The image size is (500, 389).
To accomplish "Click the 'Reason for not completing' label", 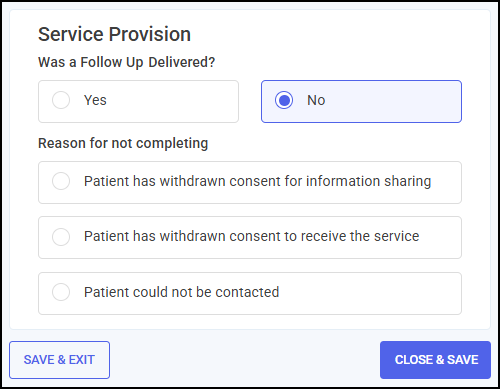I will (123, 143).
